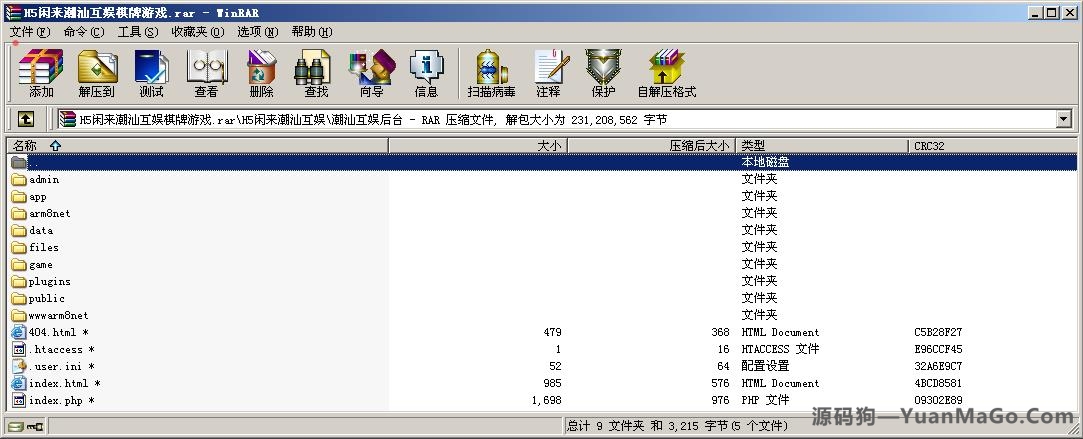Click the .user.ini file icon
This screenshot has height=439, width=1083.
click(19, 366)
